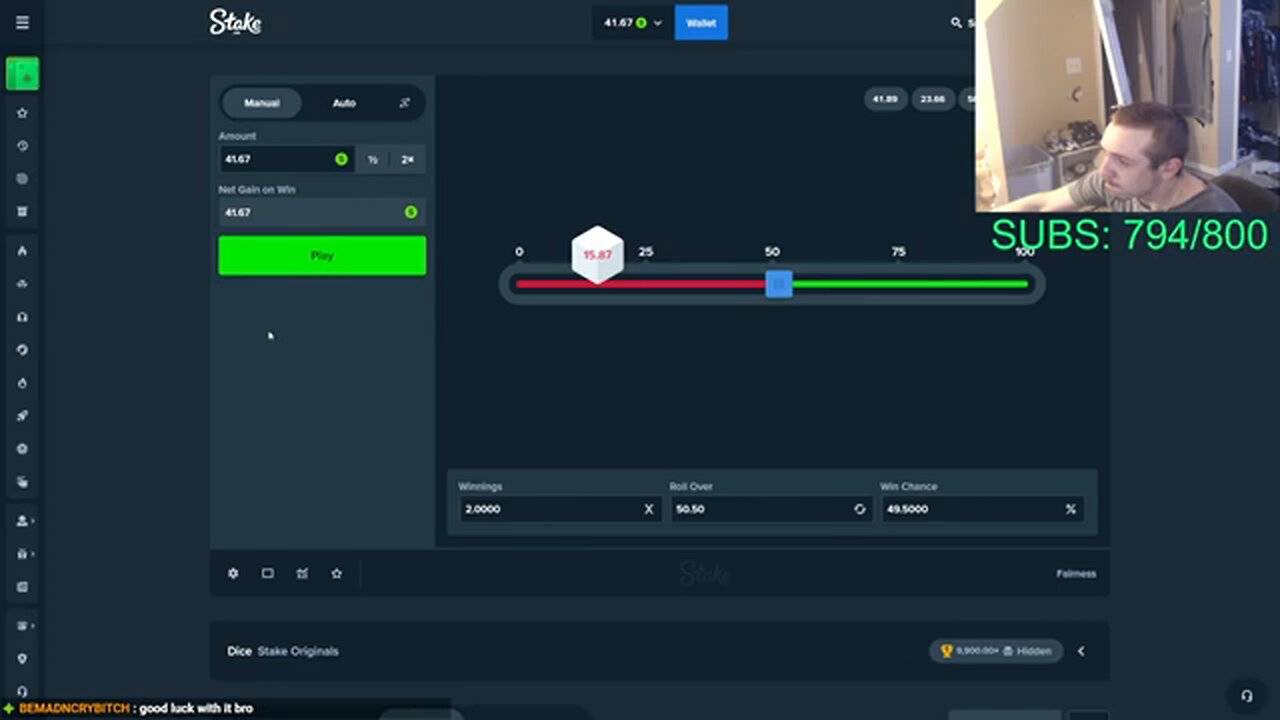Screen dimensions: 1280x720
Task: Expand the sidebar gift submenu
Action: click(24, 553)
